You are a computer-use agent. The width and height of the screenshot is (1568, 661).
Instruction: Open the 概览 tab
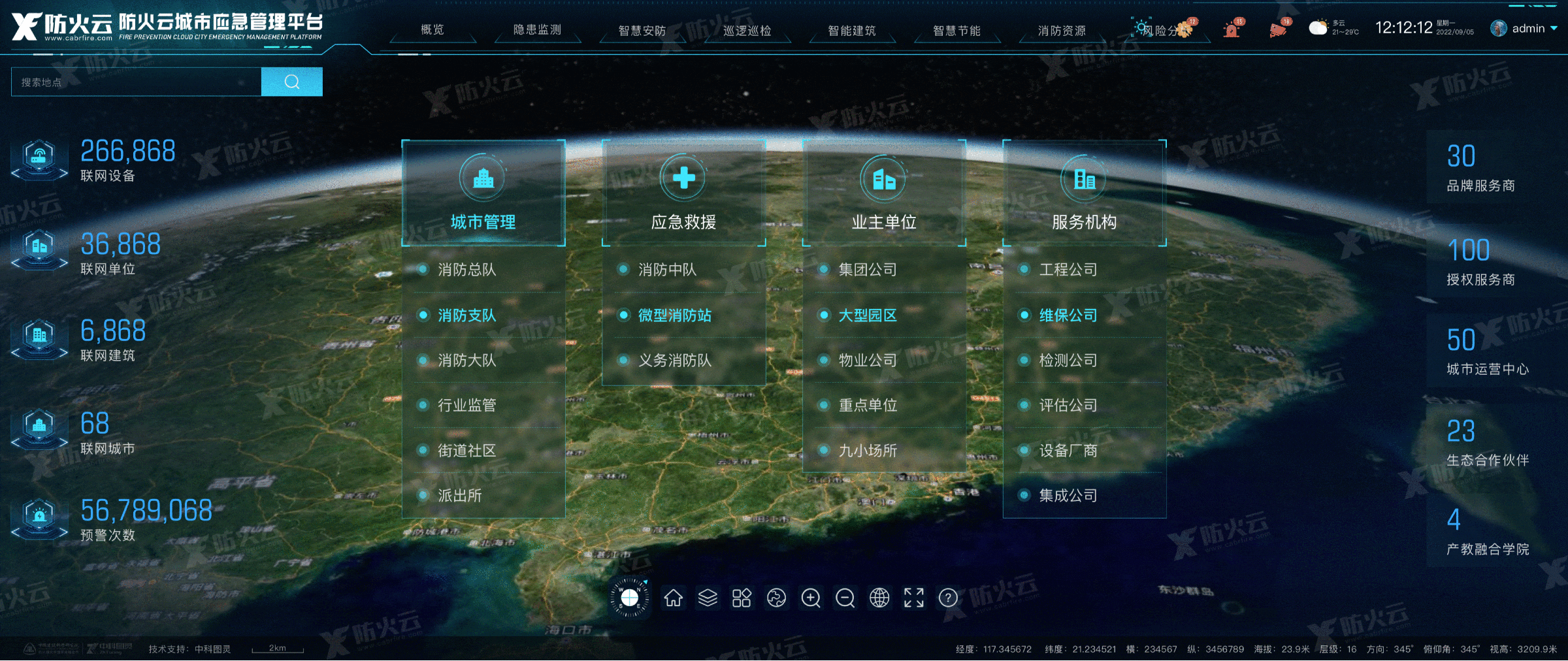click(x=433, y=30)
